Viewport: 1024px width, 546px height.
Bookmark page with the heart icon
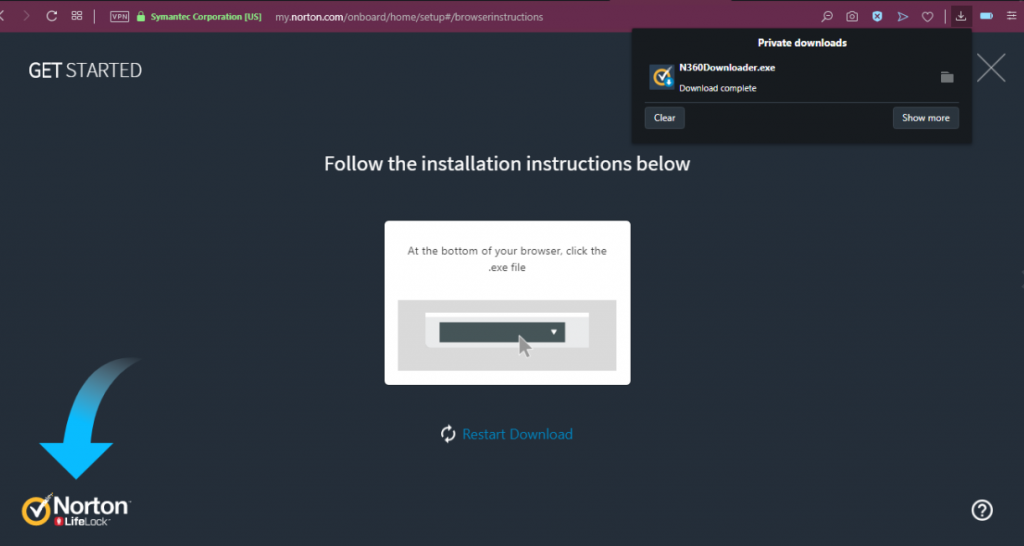point(927,17)
